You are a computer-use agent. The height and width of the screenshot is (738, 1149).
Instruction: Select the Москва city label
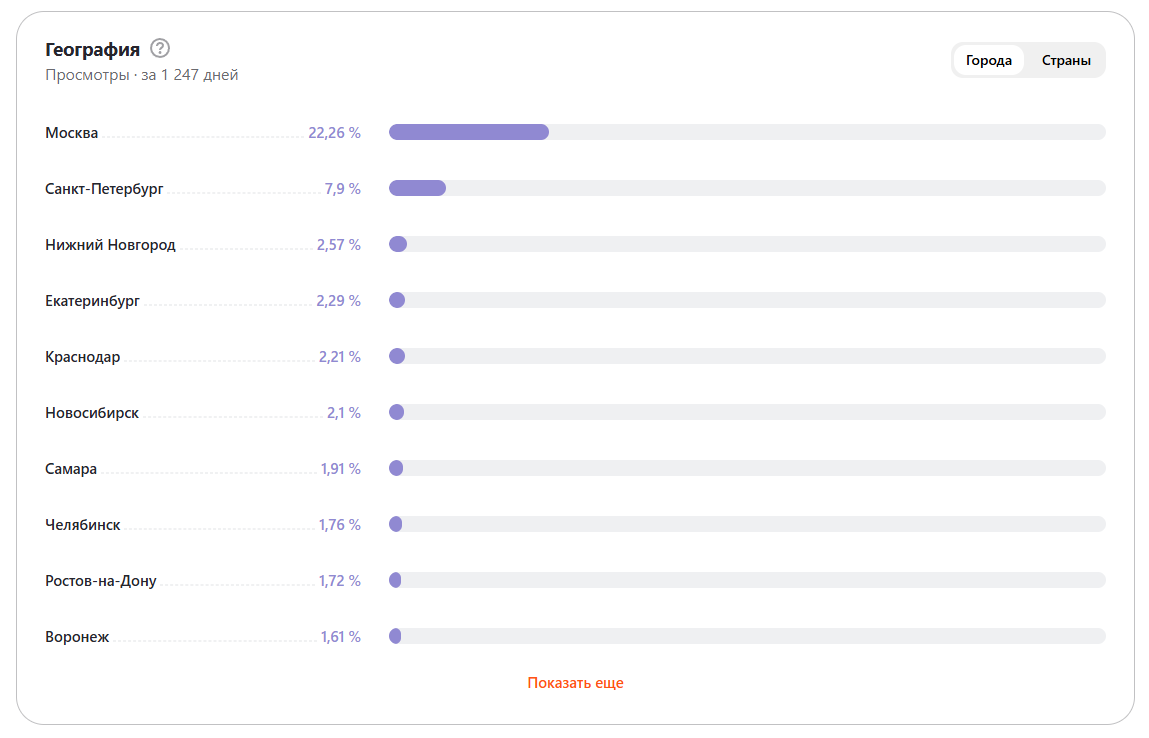coord(72,133)
